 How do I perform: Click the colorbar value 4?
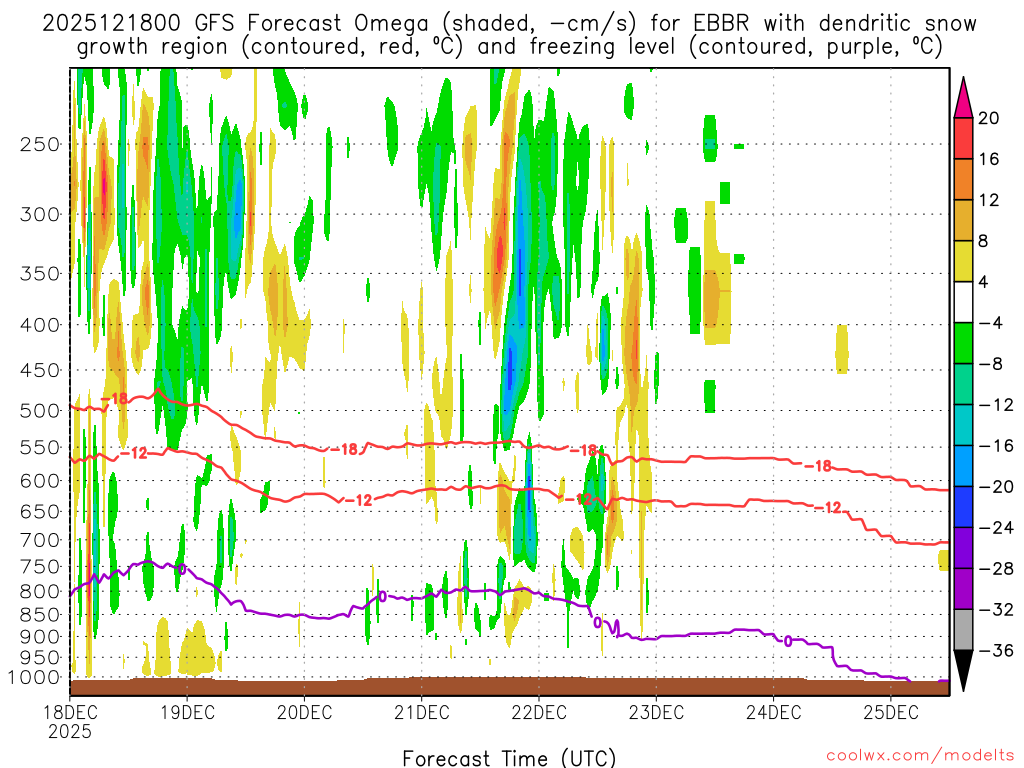coord(984,282)
